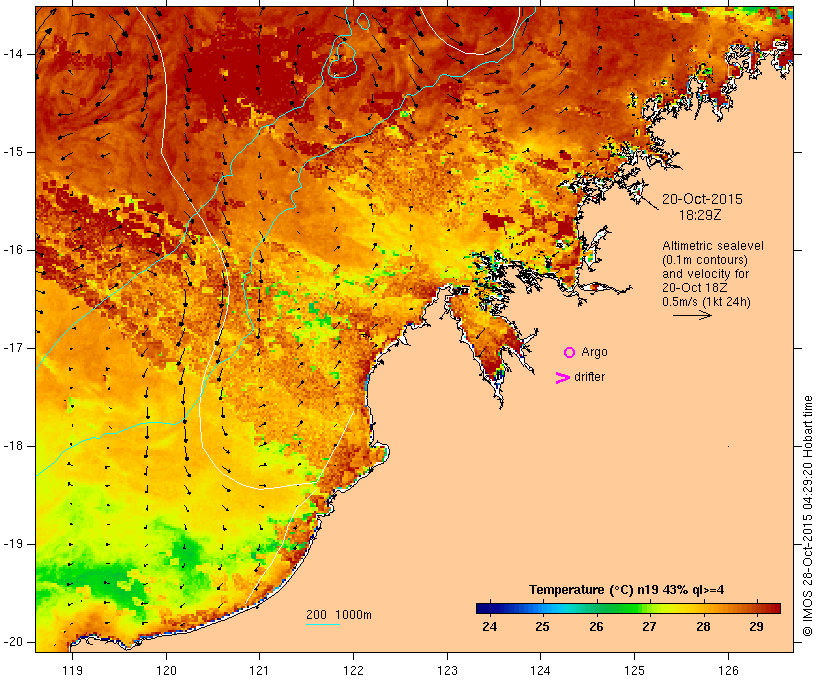Click the IMOS copyright timestamp text
The image size is (820, 680).
(808, 516)
